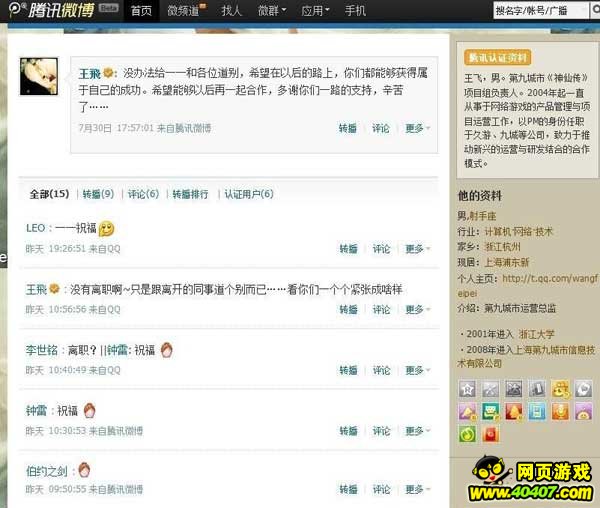Click the red envelope badge icon

tap(491, 434)
